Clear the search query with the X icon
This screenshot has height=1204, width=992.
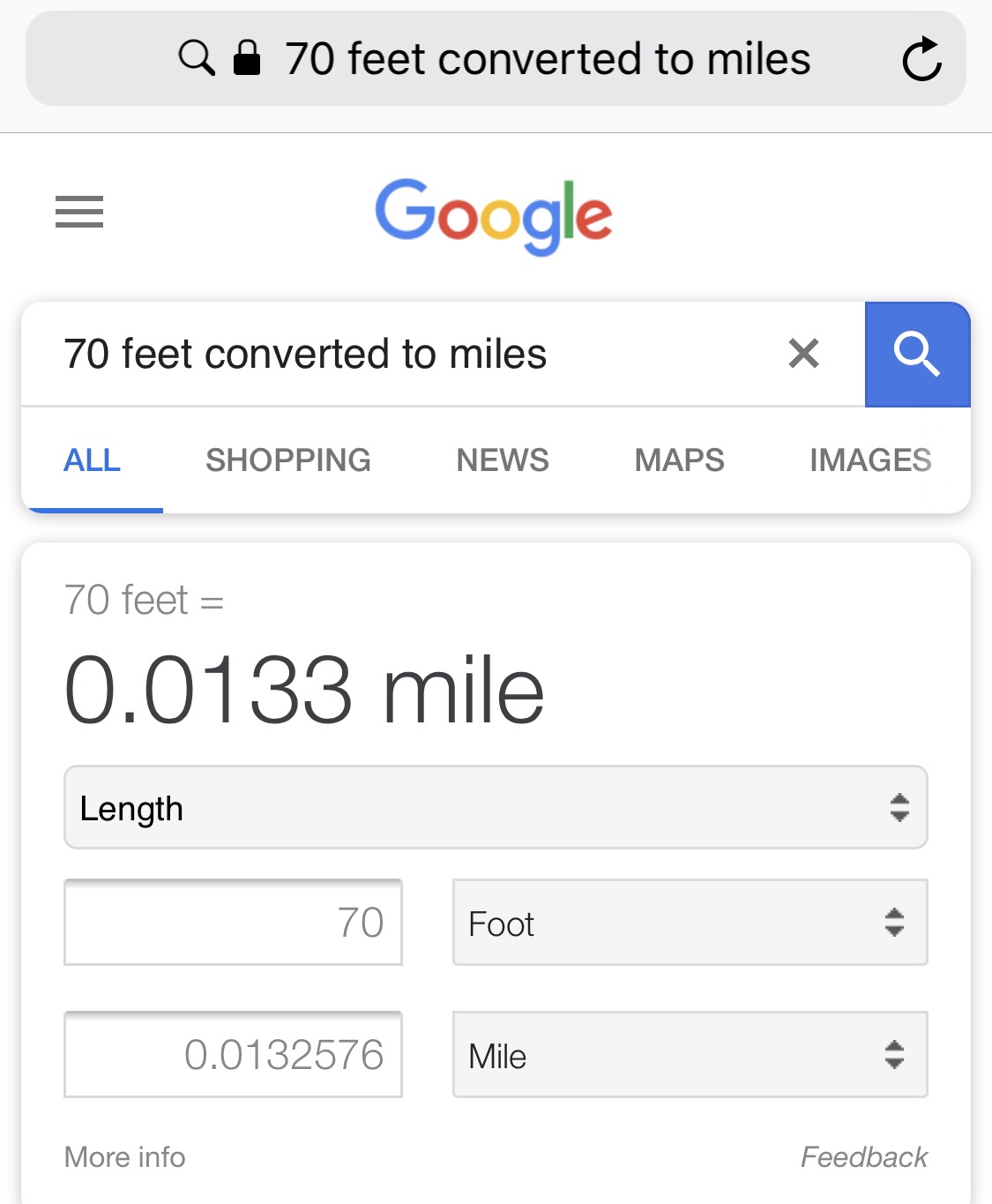pos(803,354)
